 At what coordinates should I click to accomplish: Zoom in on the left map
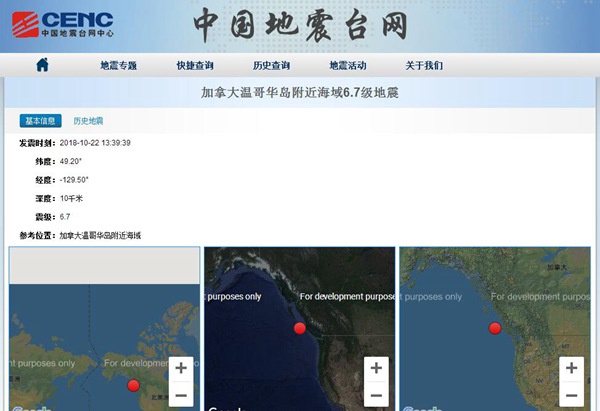click(x=181, y=368)
